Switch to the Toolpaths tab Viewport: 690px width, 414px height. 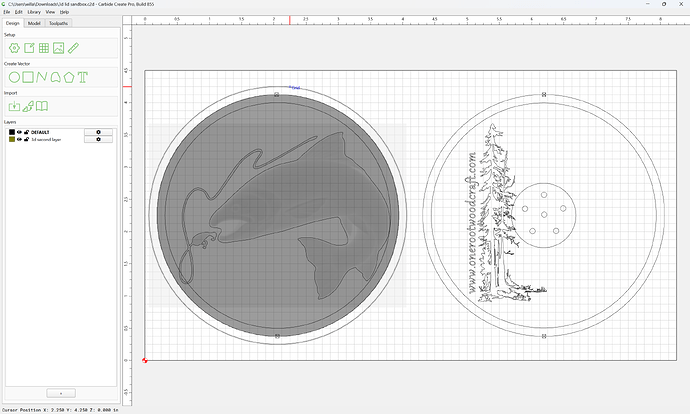[x=58, y=23]
